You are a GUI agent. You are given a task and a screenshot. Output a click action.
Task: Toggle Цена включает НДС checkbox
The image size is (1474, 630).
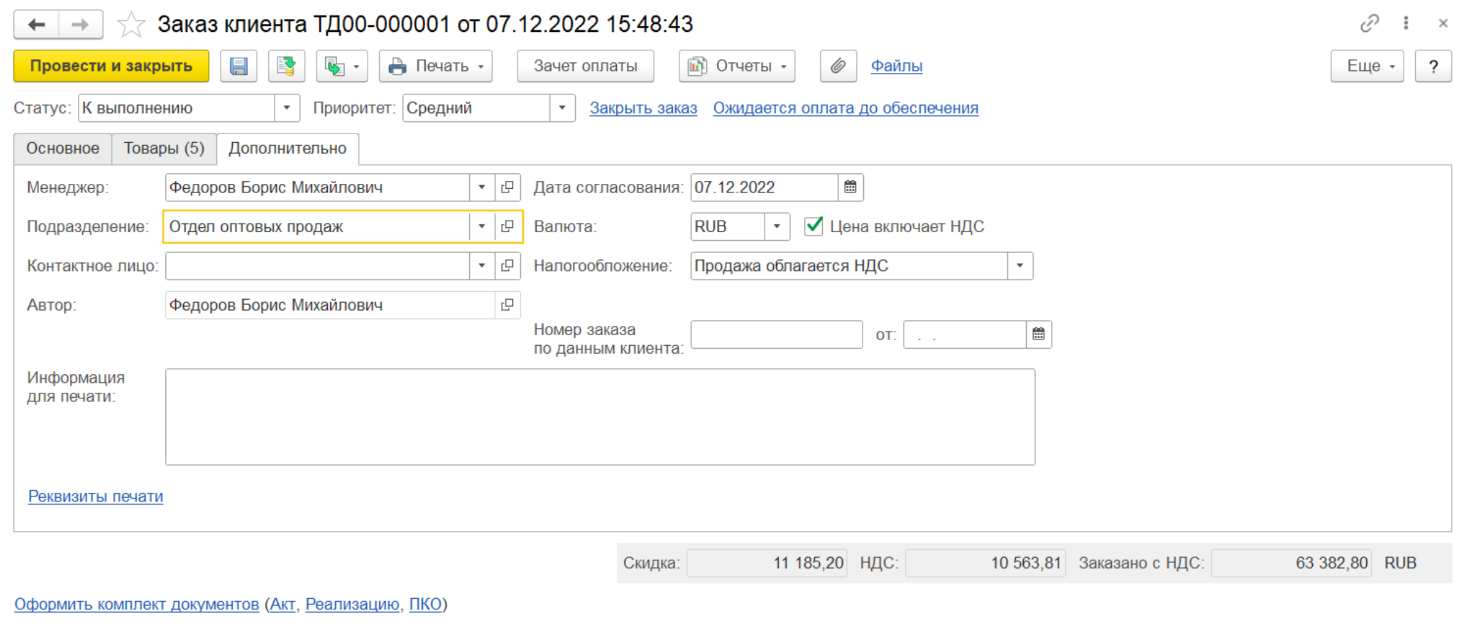coord(814,226)
